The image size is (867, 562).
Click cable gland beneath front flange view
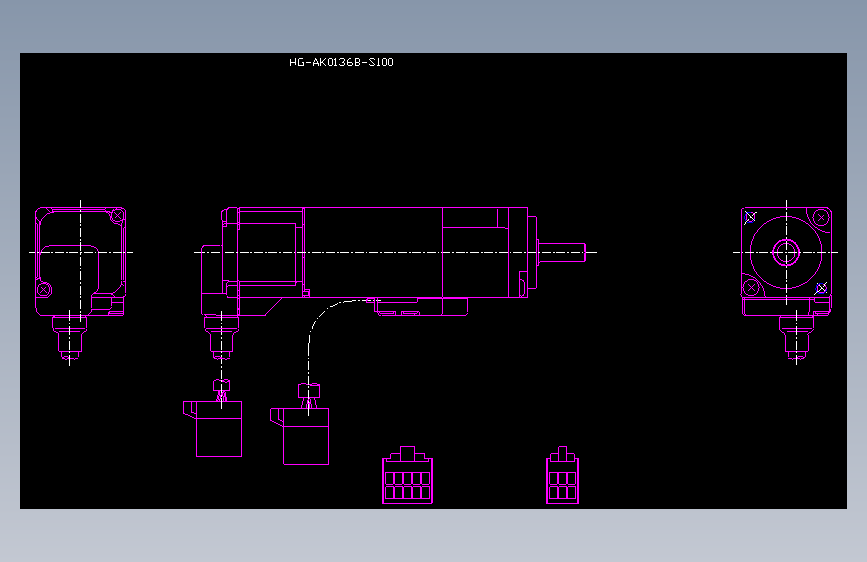click(796, 338)
